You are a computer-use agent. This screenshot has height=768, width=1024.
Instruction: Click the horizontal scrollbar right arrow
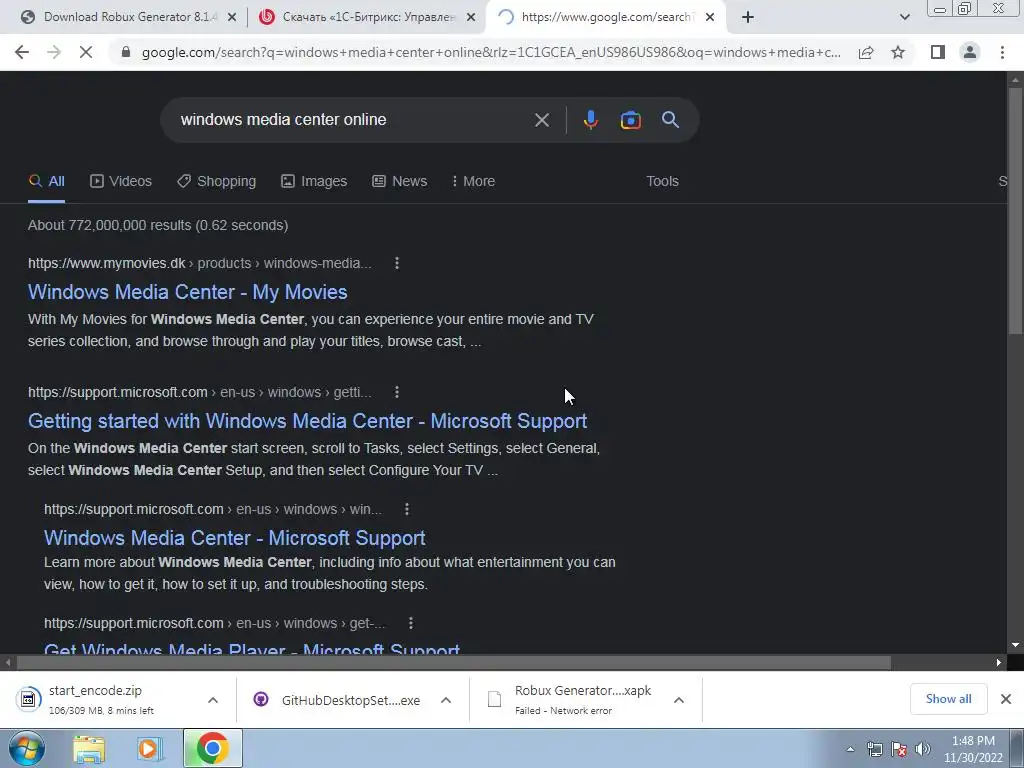pyautogui.click(x=999, y=663)
